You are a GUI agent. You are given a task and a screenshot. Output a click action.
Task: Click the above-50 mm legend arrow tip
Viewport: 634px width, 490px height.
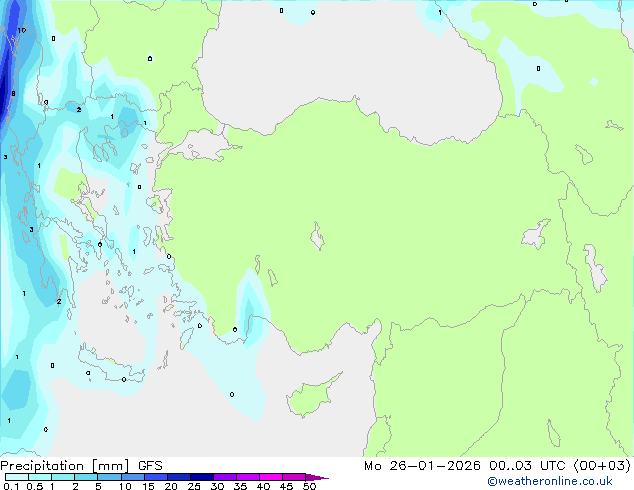tap(317, 477)
